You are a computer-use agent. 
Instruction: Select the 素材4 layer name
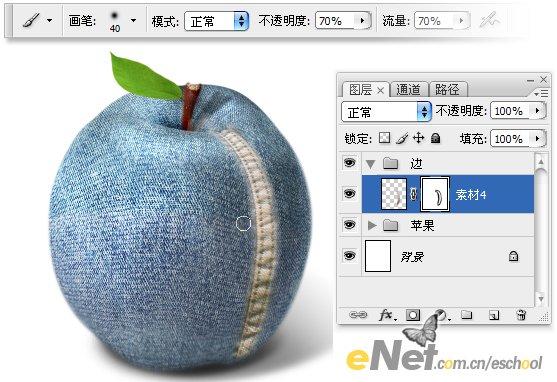click(x=471, y=194)
